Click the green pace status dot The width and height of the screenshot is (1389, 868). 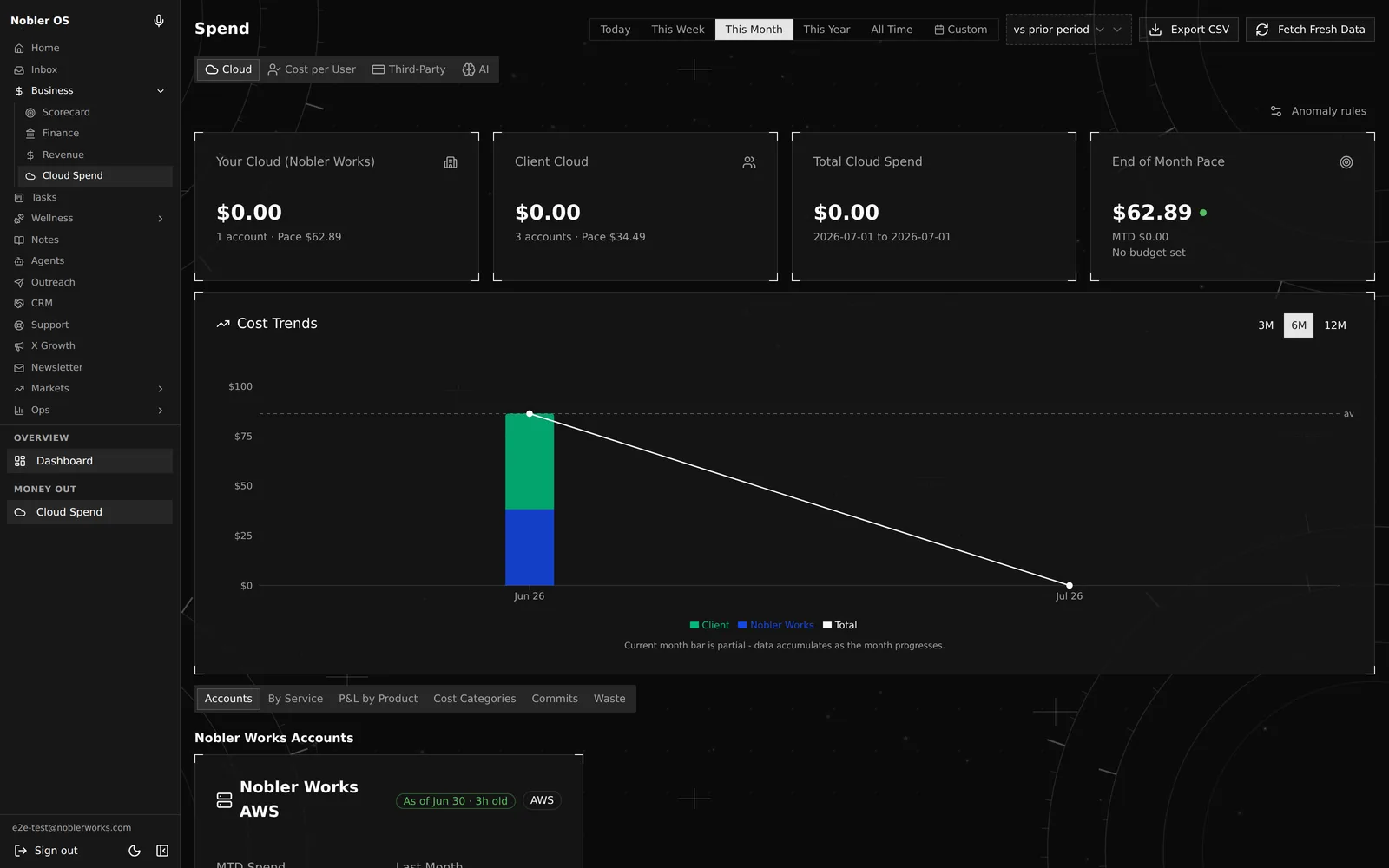[x=1203, y=213]
